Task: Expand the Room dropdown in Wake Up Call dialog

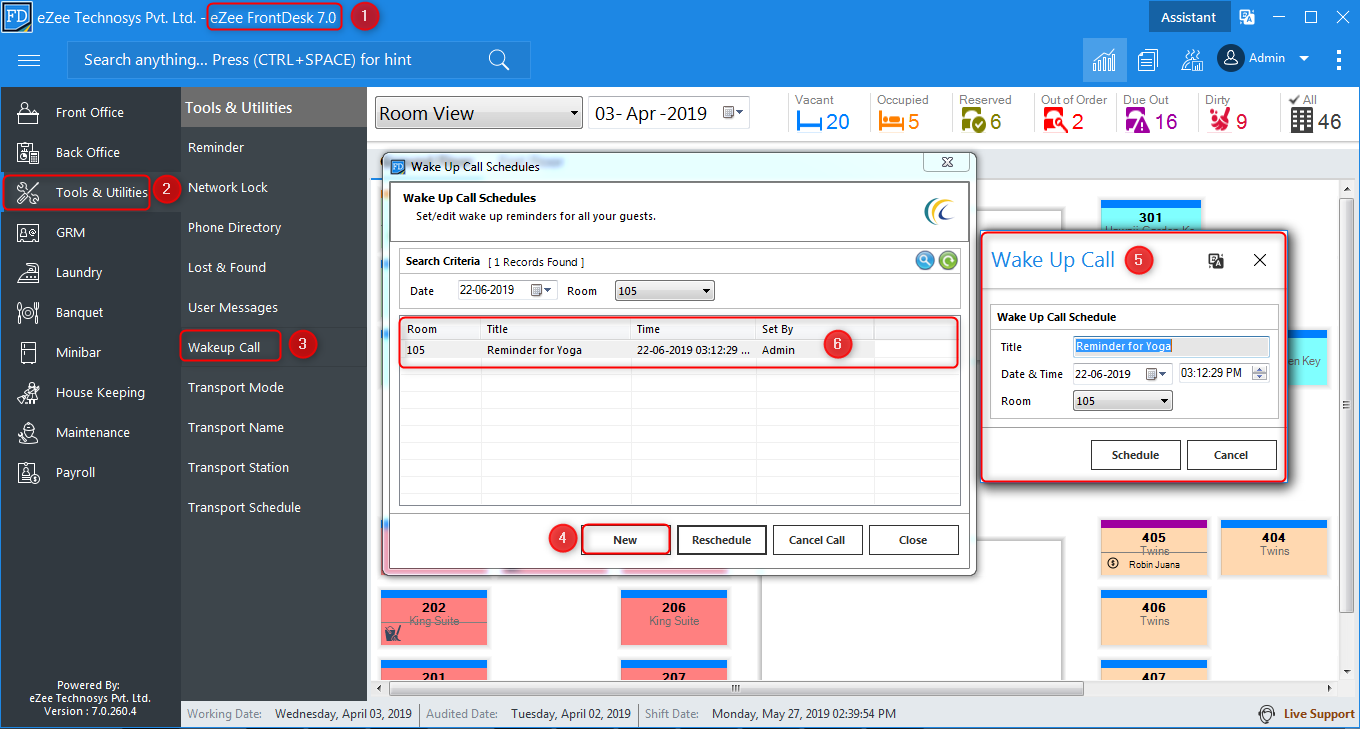Action: pyautogui.click(x=1164, y=401)
